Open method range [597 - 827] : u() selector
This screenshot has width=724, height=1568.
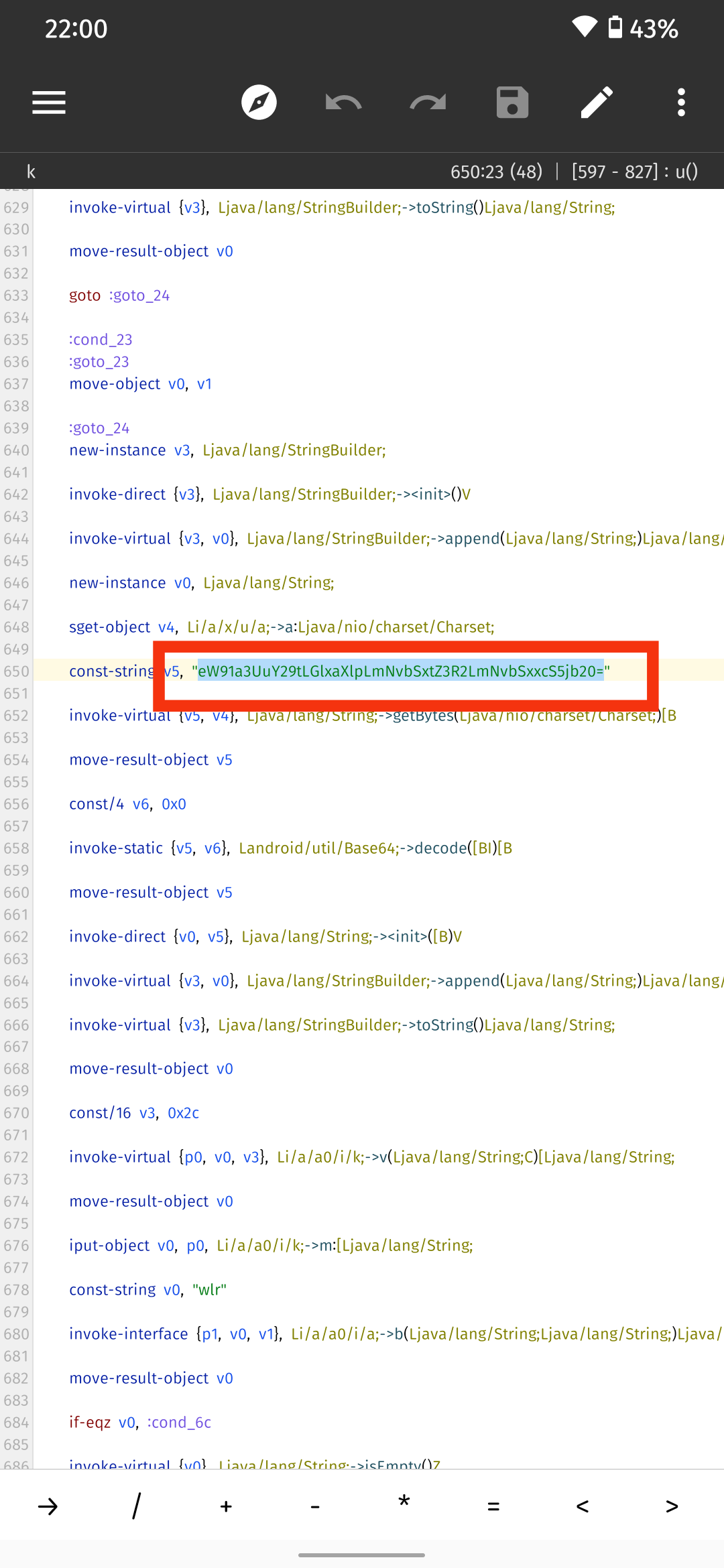click(x=635, y=172)
